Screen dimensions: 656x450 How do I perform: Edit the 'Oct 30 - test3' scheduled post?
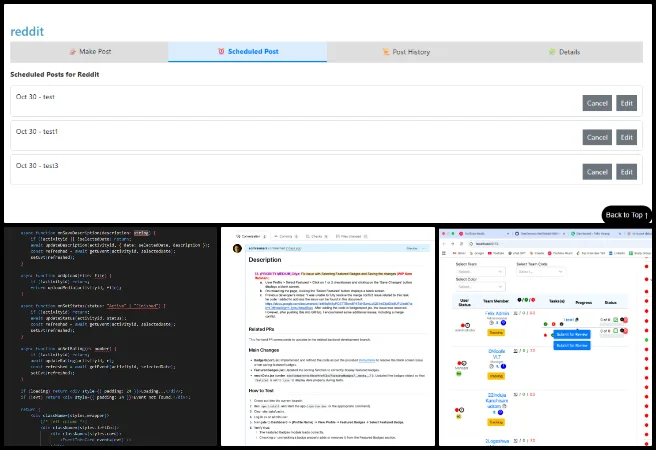pyautogui.click(x=626, y=171)
